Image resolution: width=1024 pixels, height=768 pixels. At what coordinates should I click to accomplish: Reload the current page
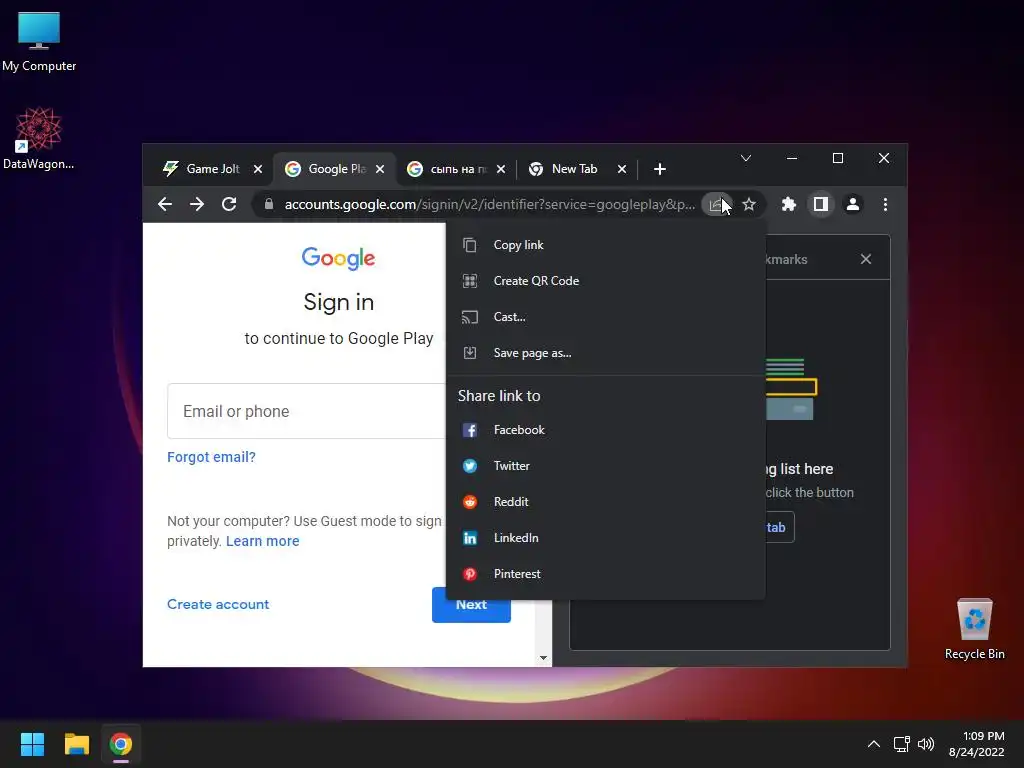pyautogui.click(x=229, y=204)
